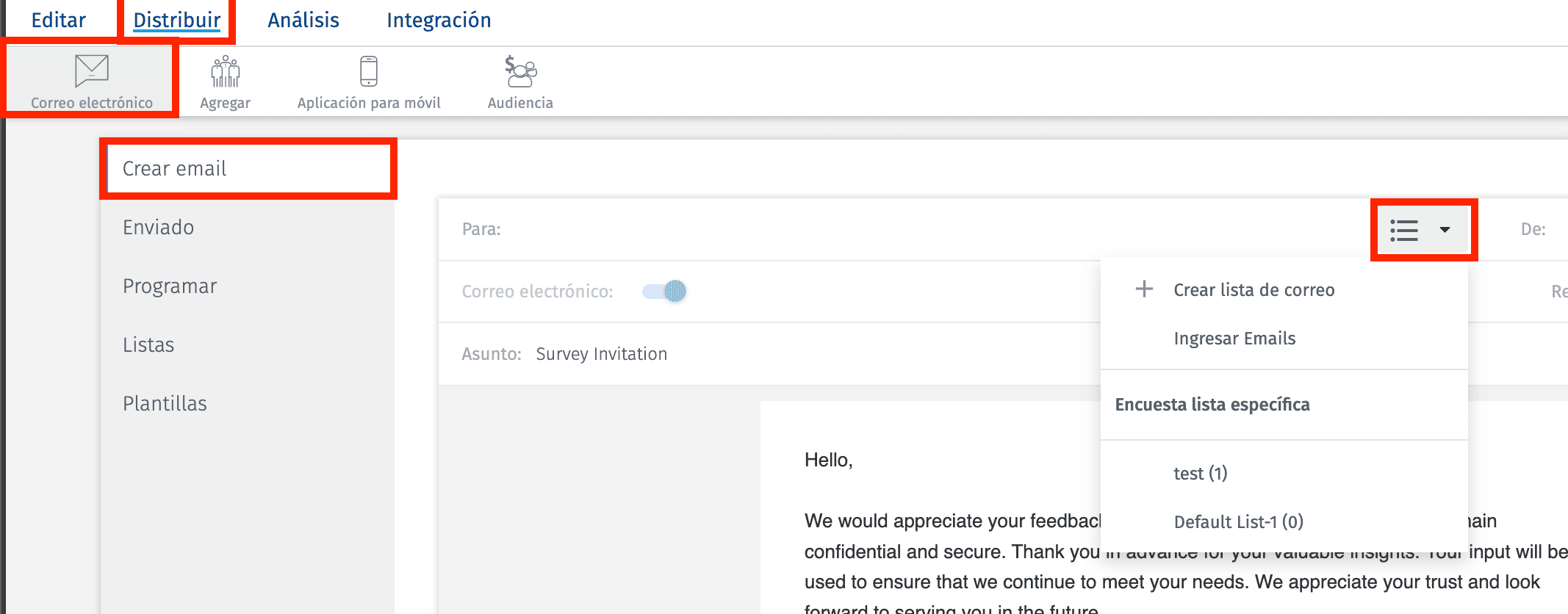Click the plus icon for Crear lista de correo

[1144, 289]
